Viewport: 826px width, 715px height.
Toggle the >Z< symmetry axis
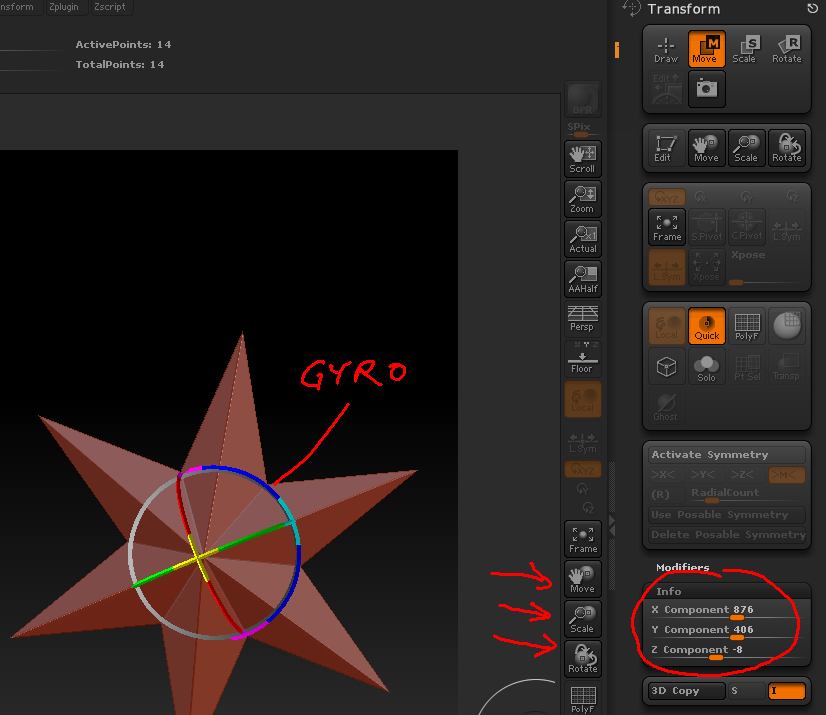coord(743,475)
